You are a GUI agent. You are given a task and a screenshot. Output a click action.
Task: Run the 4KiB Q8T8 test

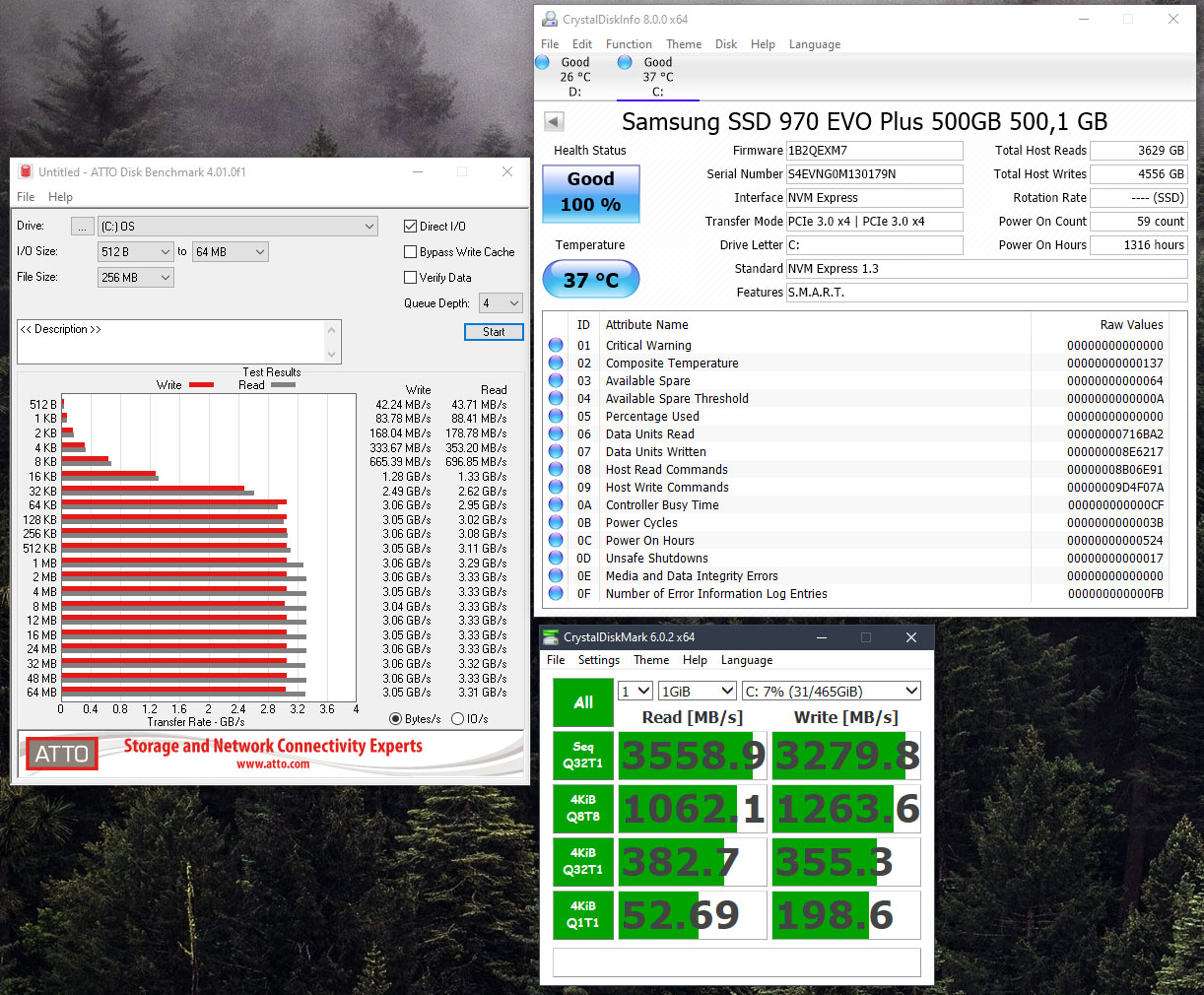click(583, 809)
